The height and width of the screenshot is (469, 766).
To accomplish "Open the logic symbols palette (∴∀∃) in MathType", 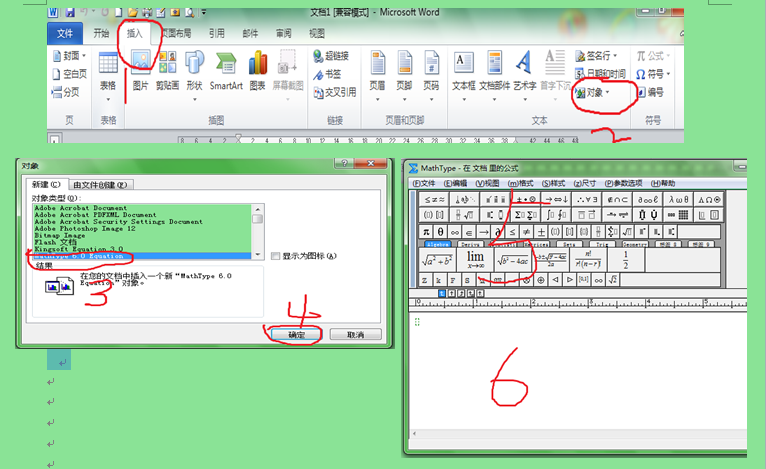I will tap(587, 199).
